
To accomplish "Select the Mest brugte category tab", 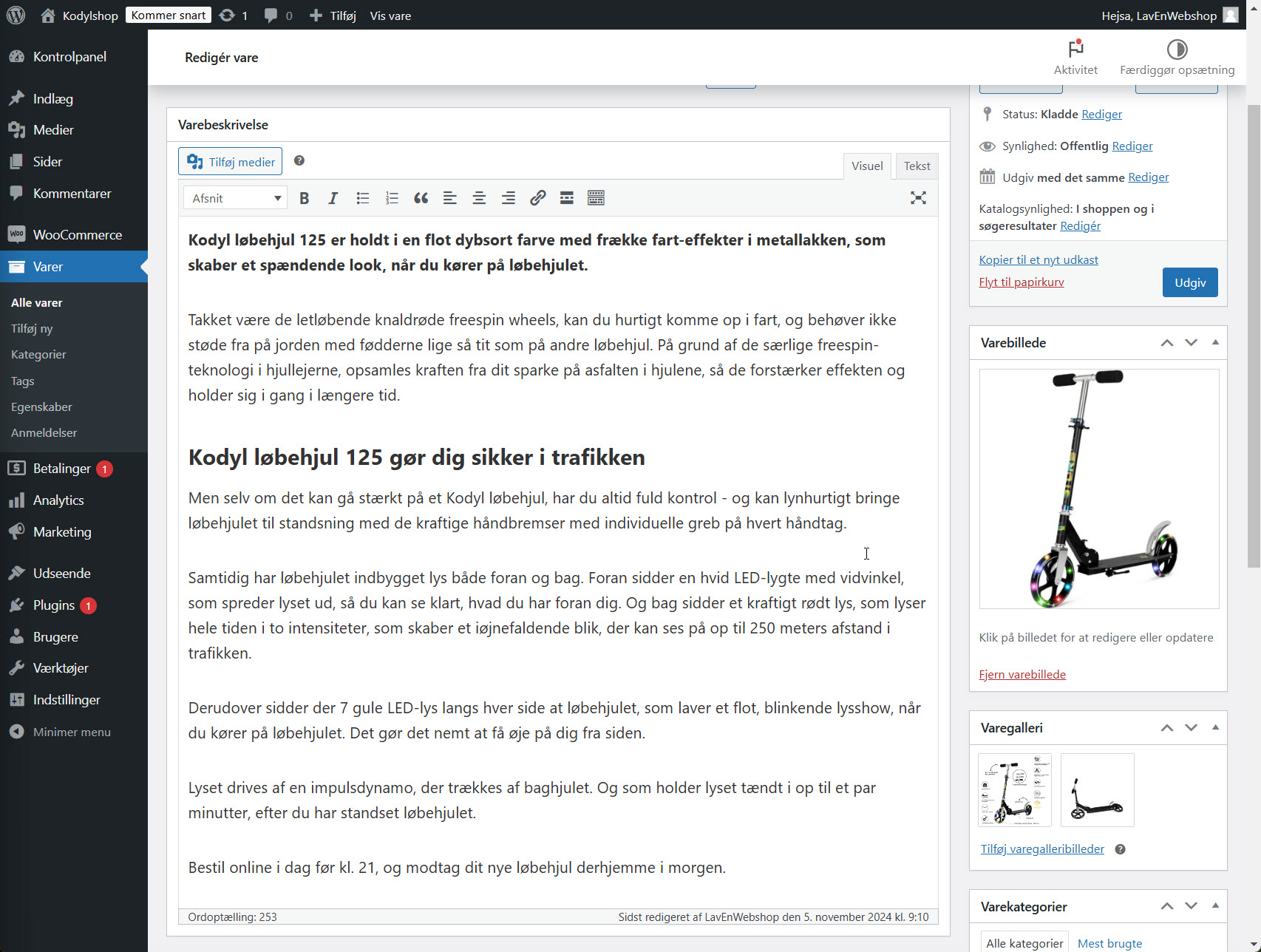I will pos(1109,942).
